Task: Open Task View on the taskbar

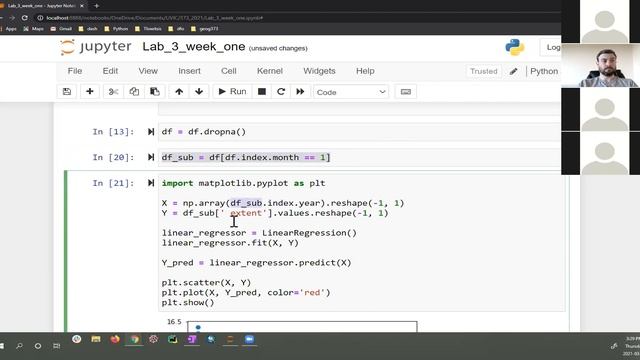Action: (57, 346)
